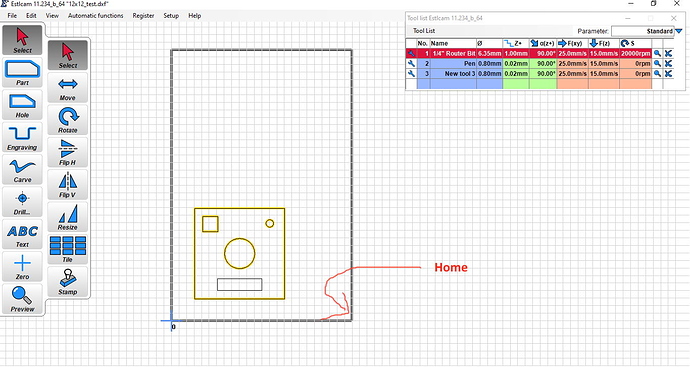This screenshot has width=690, height=367.
Task: Choose the Part tool
Action: pos(22,73)
